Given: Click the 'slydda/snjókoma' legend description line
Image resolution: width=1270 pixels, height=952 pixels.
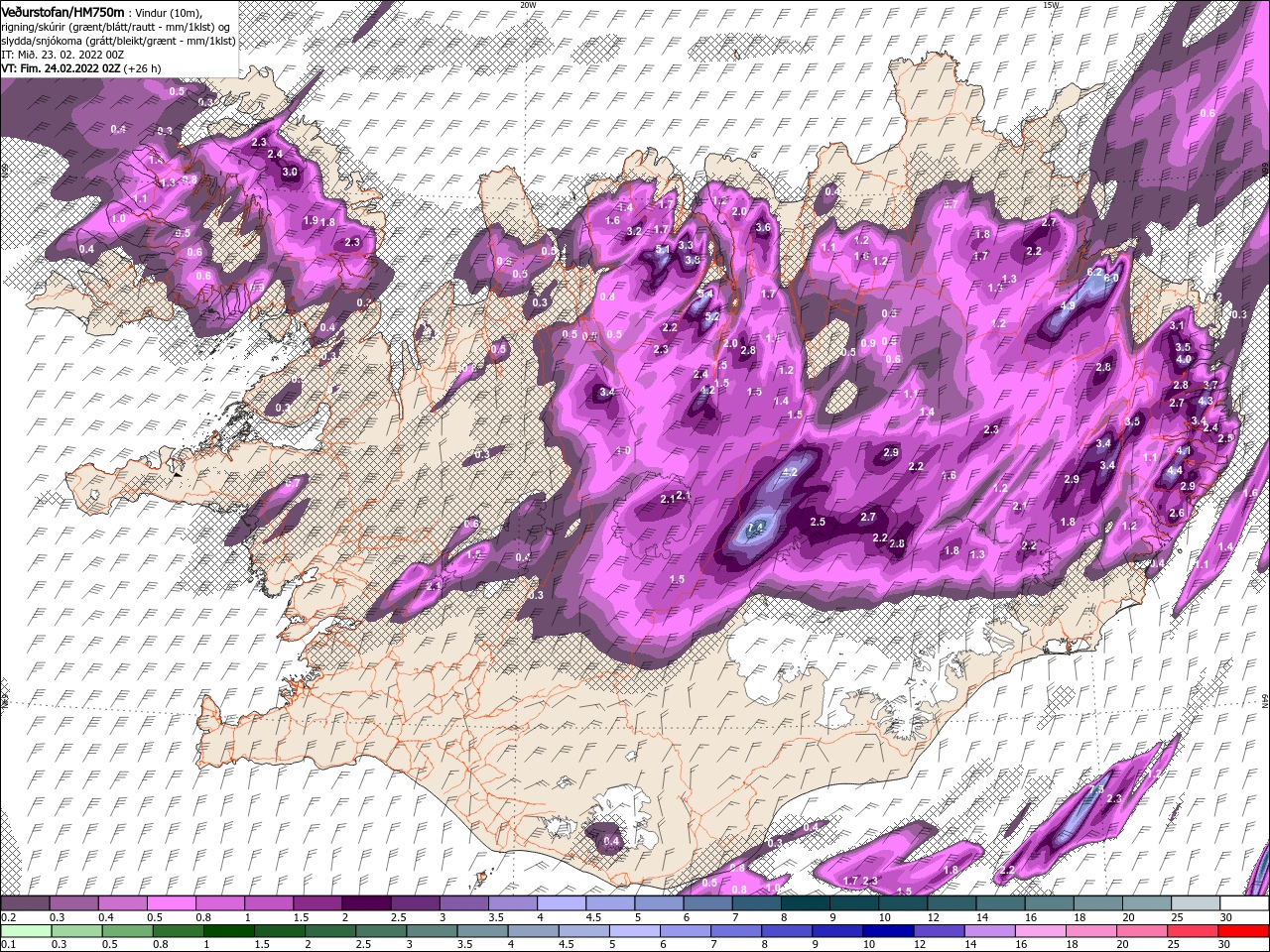Looking at the screenshot, I should [116, 40].
